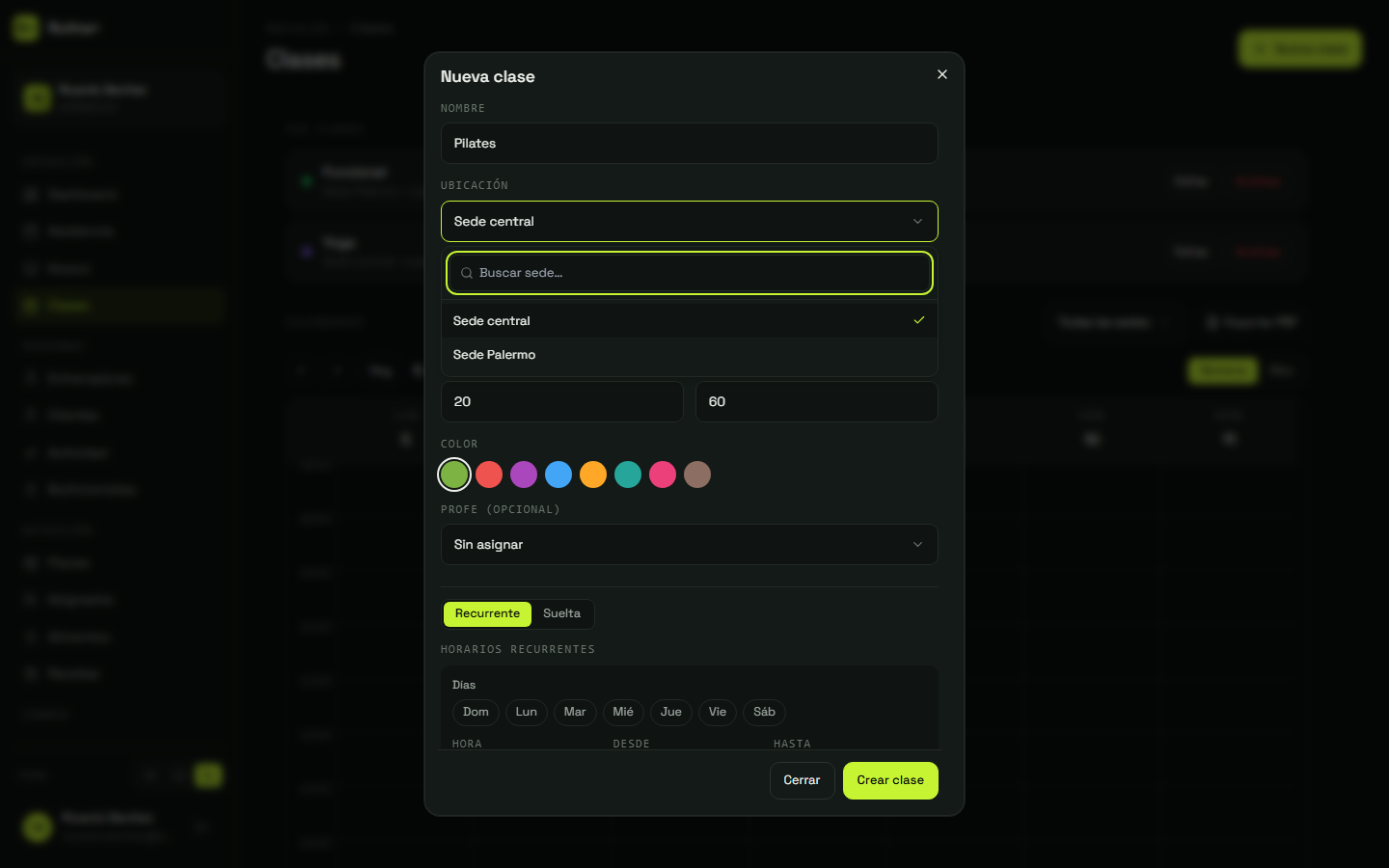Click the Crear clase button
This screenshot has width=1389, height=868.
coord(890,780)
